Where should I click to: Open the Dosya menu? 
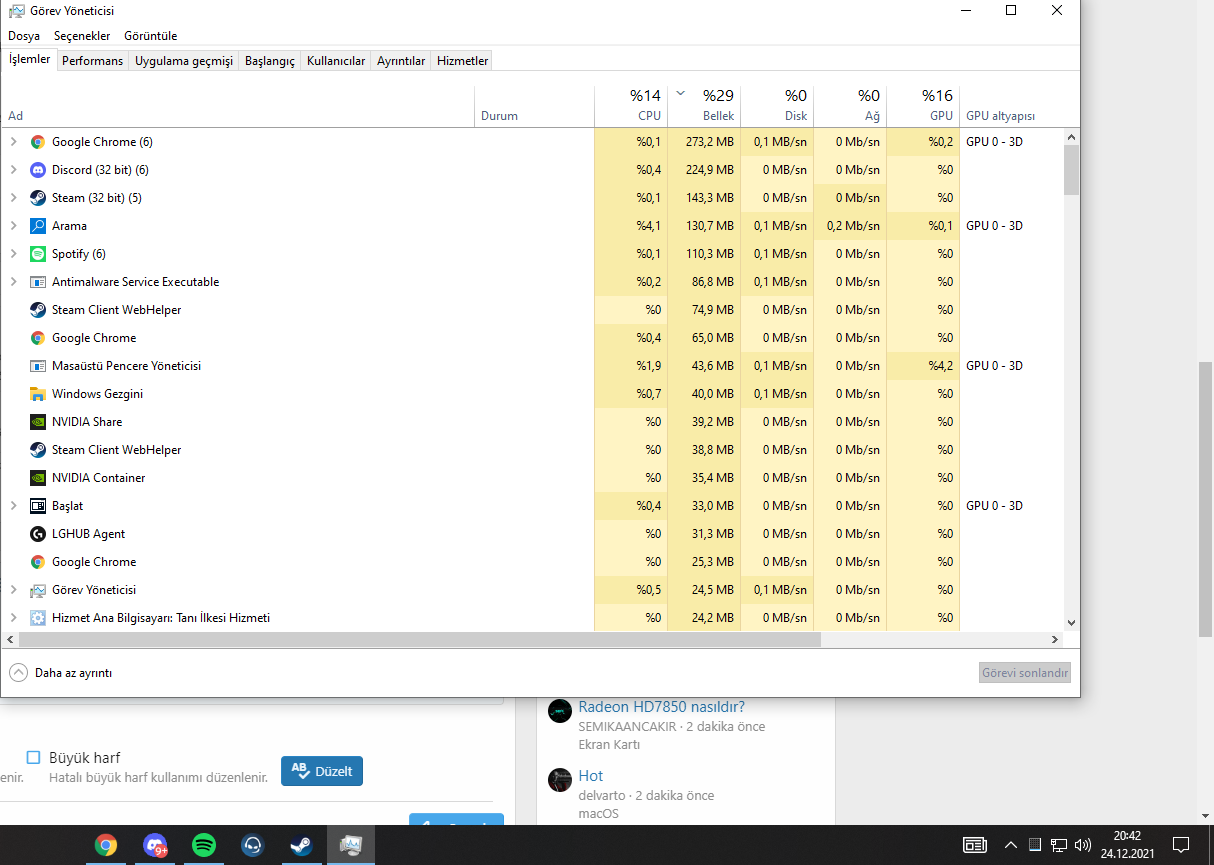click(24, 36)
